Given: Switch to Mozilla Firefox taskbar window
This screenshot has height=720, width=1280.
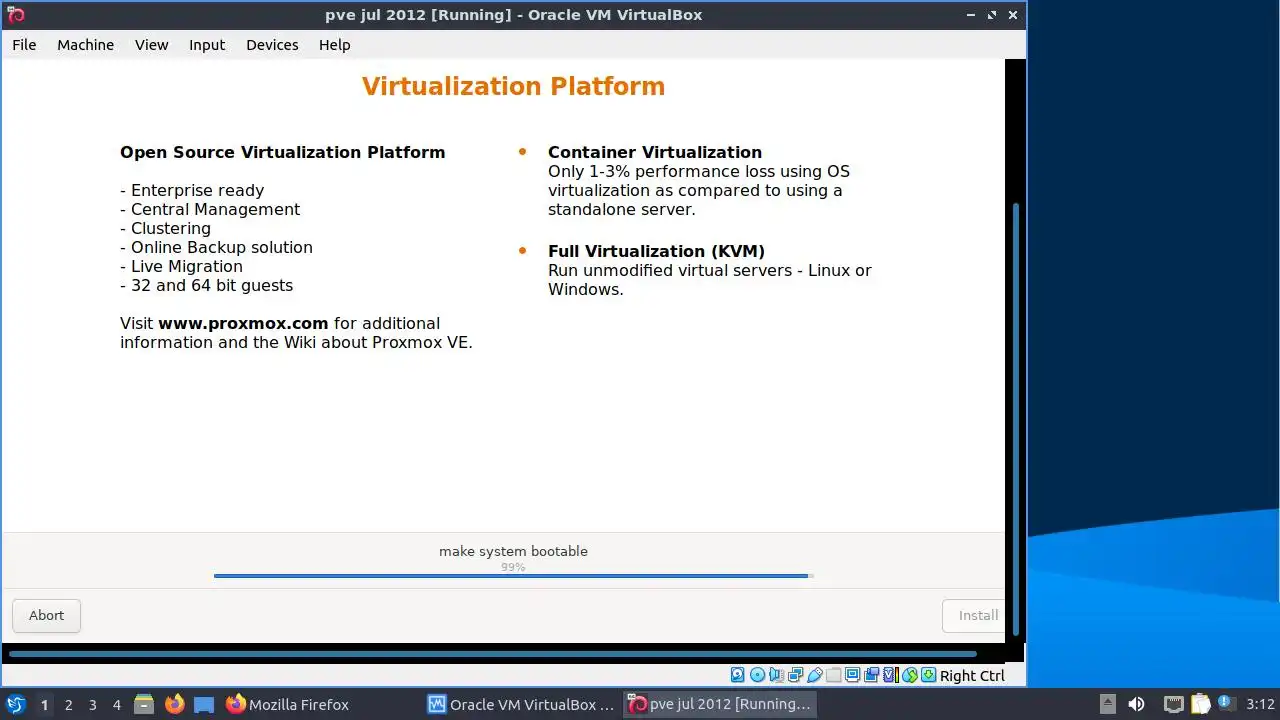Looking at the screenshot, I should [x=288, y=704].
